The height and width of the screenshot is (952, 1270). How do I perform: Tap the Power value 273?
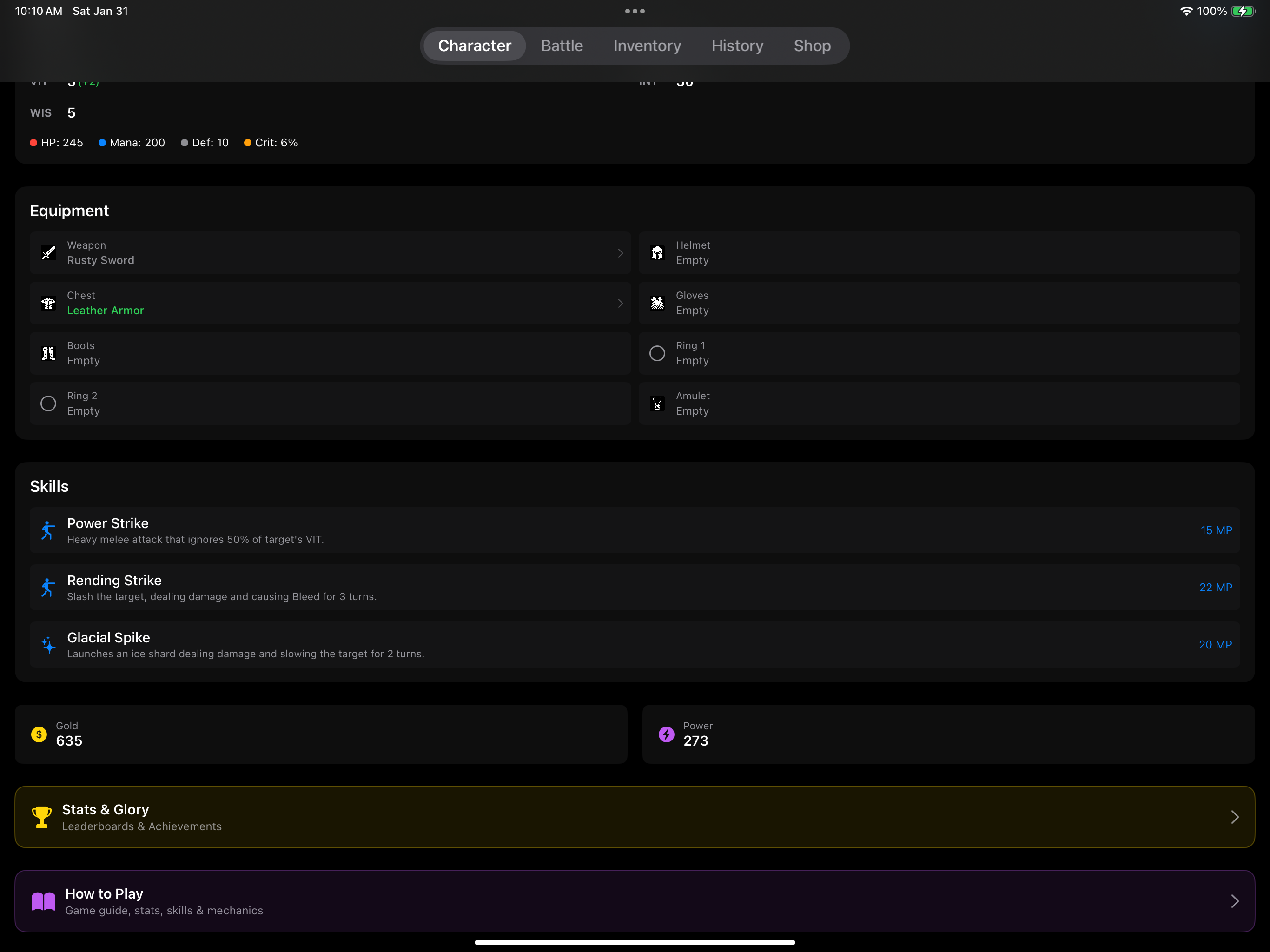tap(695, 740)
